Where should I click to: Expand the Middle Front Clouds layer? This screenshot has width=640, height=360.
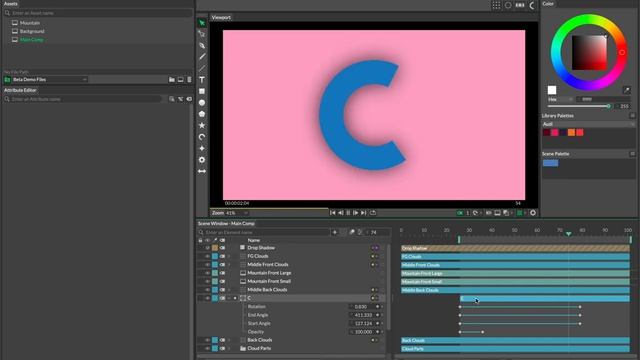coord(229,264)
